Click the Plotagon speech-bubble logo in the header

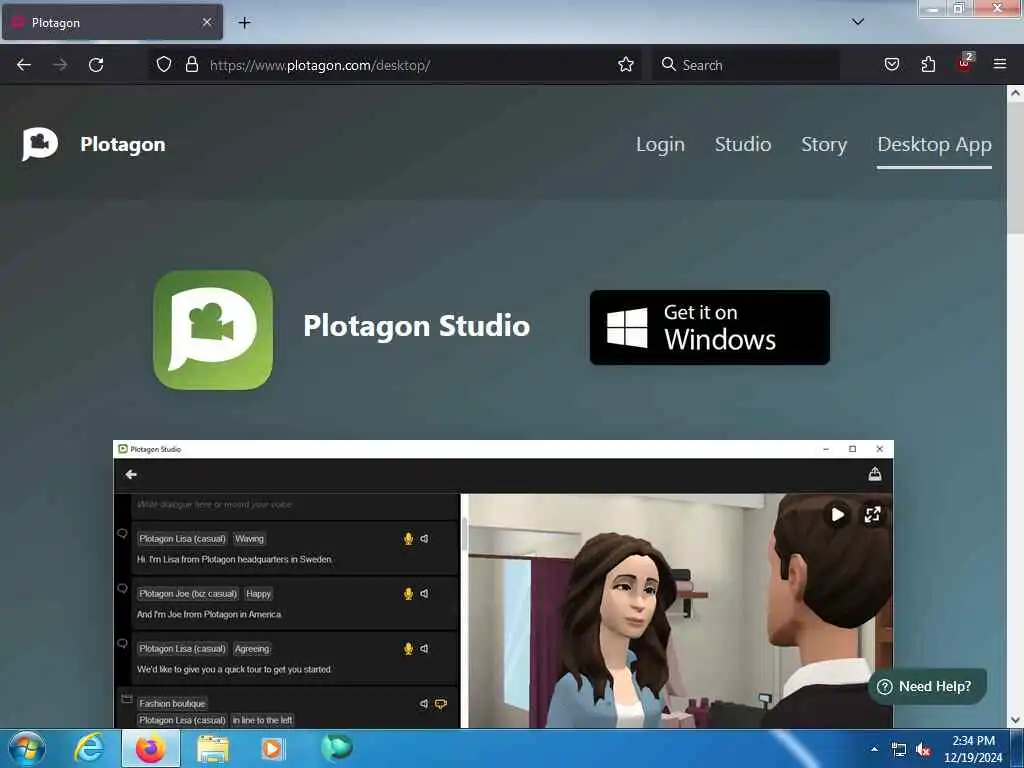pos(40,144)
